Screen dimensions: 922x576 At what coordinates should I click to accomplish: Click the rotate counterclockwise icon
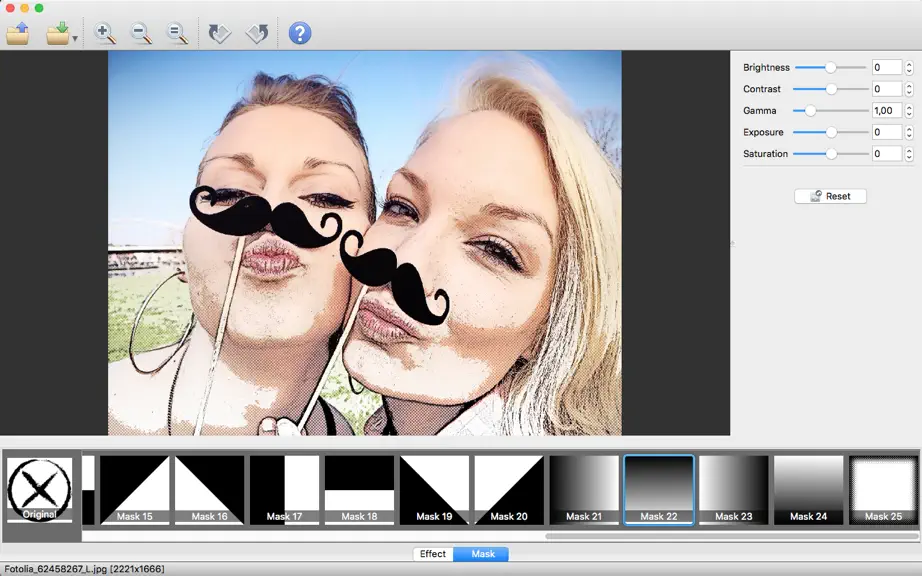coord(257,34)
